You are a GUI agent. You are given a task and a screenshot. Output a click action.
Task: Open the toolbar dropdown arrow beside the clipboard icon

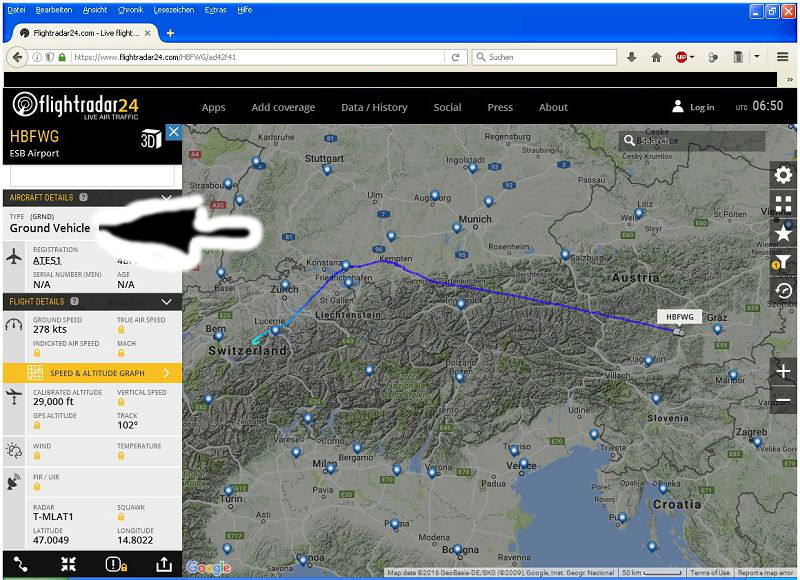757,57
